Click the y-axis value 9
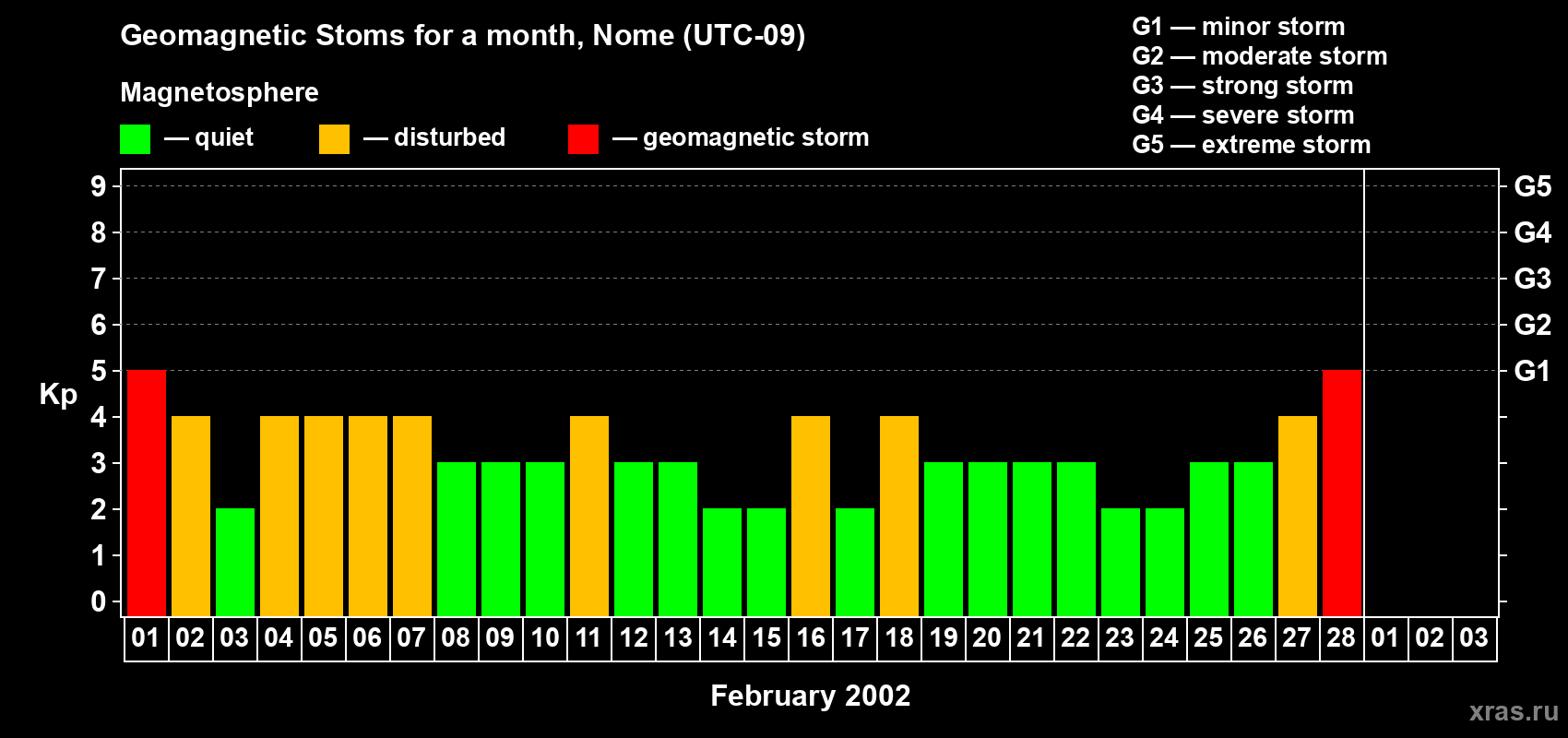This screenshot has height=738, width=1568. click(99, 186)
